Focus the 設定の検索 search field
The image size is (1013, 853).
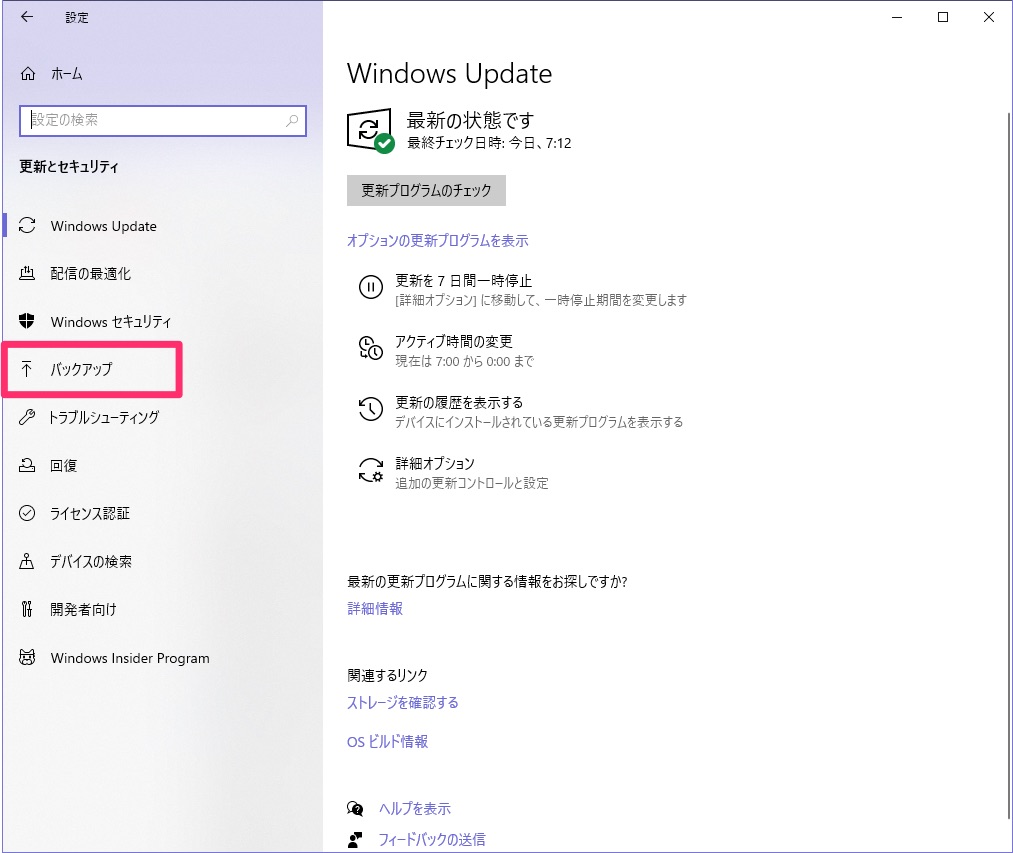(163, 121)
